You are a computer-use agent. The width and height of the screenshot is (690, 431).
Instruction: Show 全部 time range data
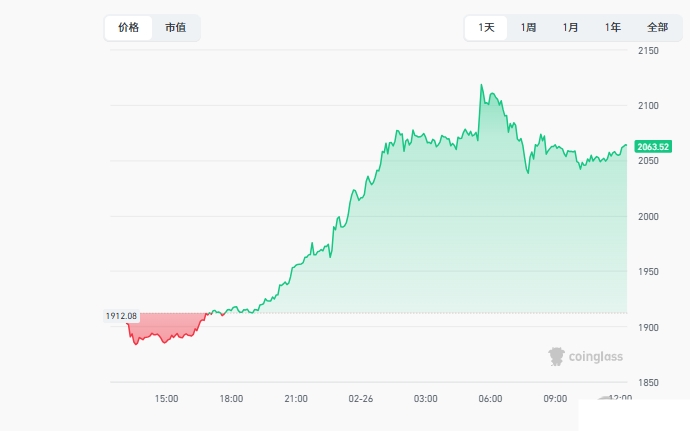[x=657, y=28]
